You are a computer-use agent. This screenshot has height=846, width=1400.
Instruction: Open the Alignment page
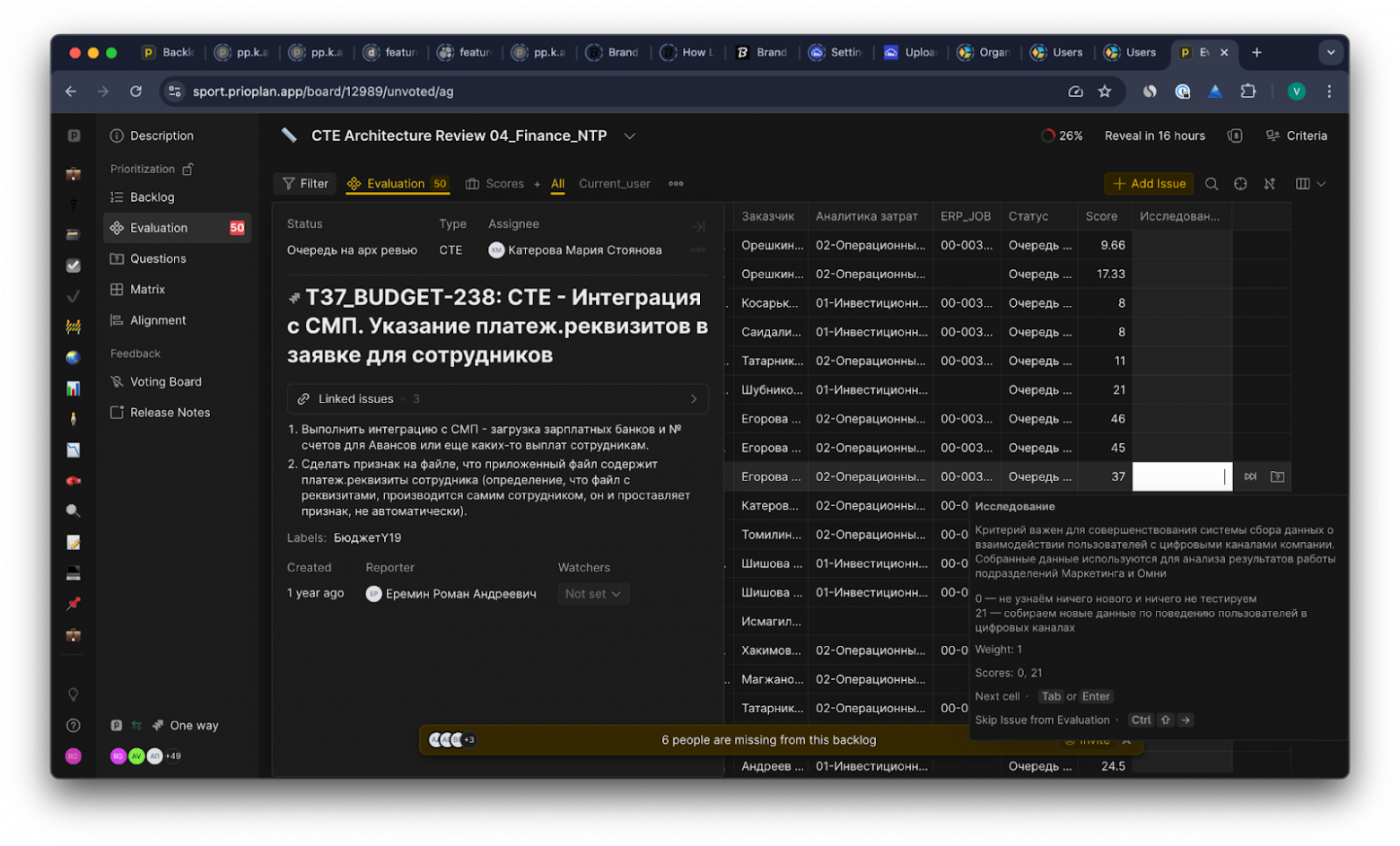pos(158,320)
